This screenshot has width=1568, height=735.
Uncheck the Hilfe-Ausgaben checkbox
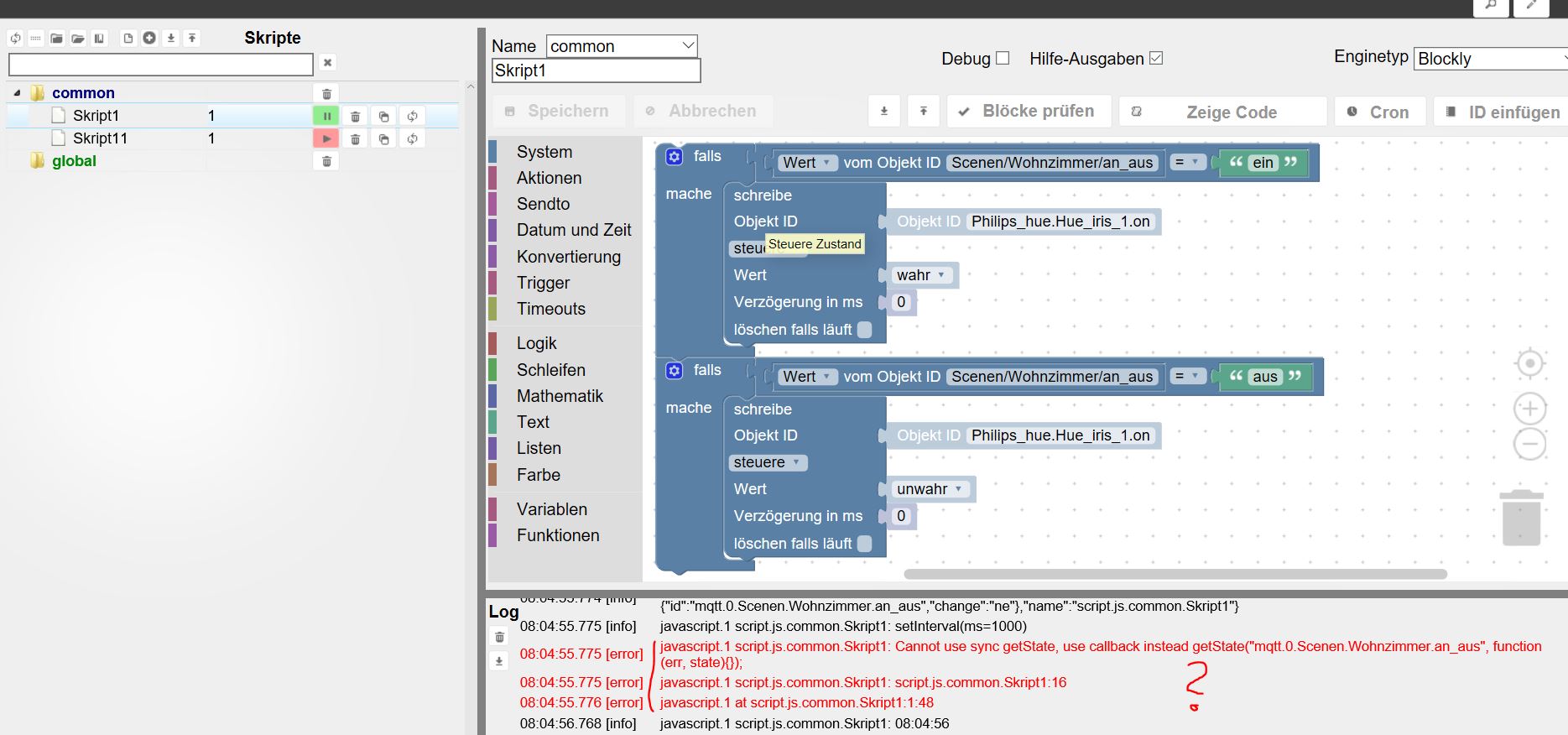point(1156,59)
